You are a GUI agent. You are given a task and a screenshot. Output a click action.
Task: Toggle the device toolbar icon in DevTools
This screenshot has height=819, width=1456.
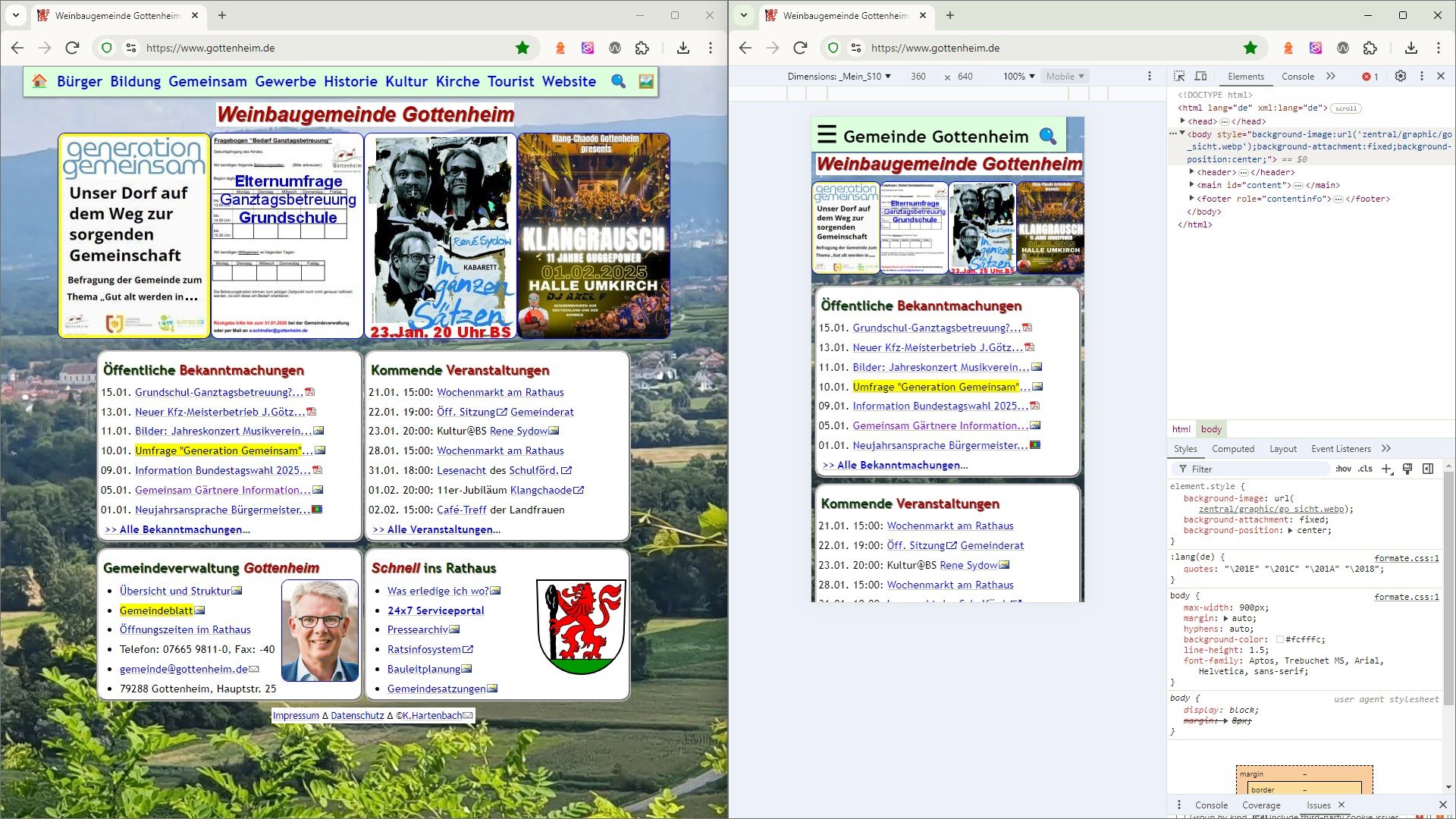click(1200, 76)
